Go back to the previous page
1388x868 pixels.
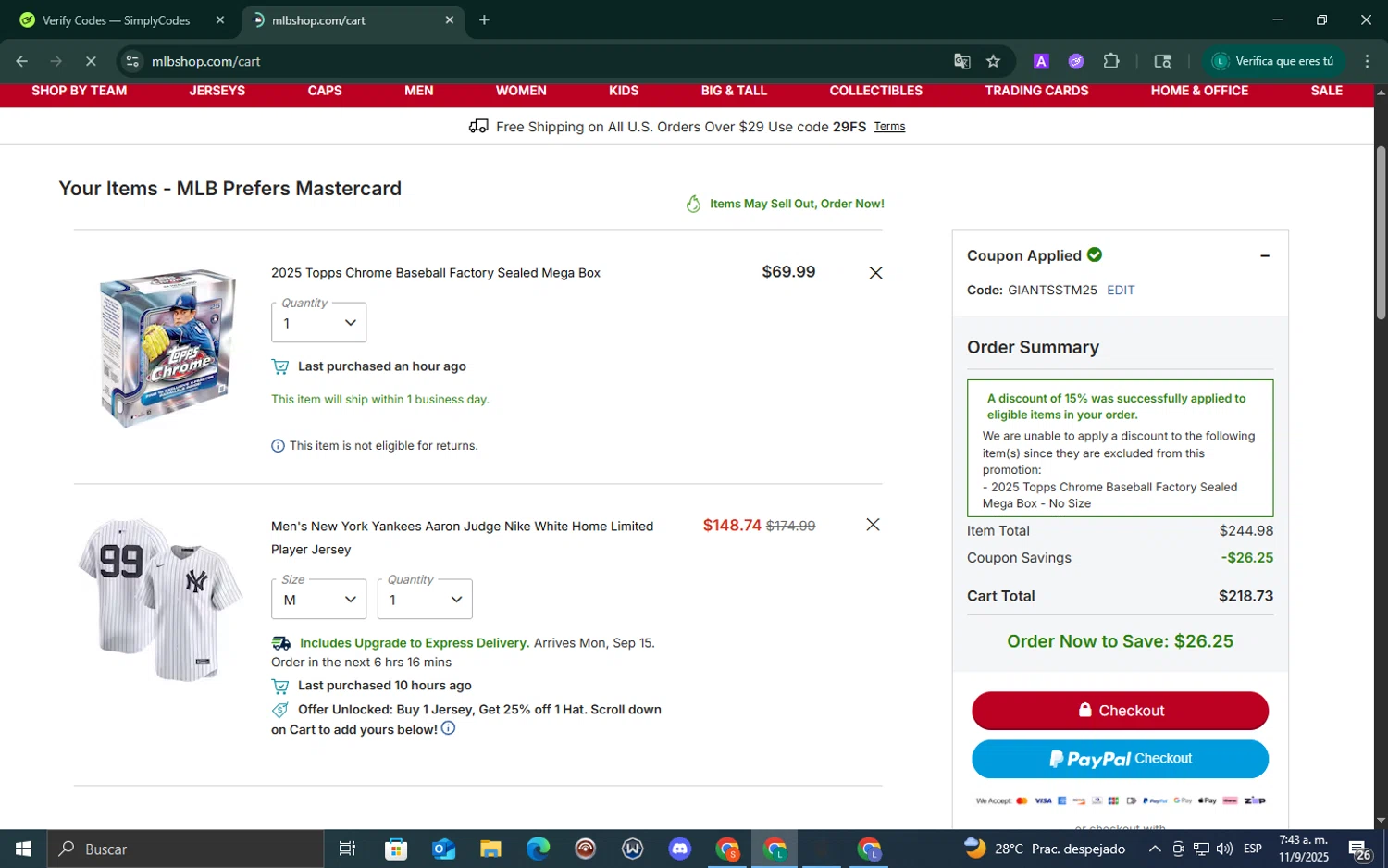pos(22,61)
